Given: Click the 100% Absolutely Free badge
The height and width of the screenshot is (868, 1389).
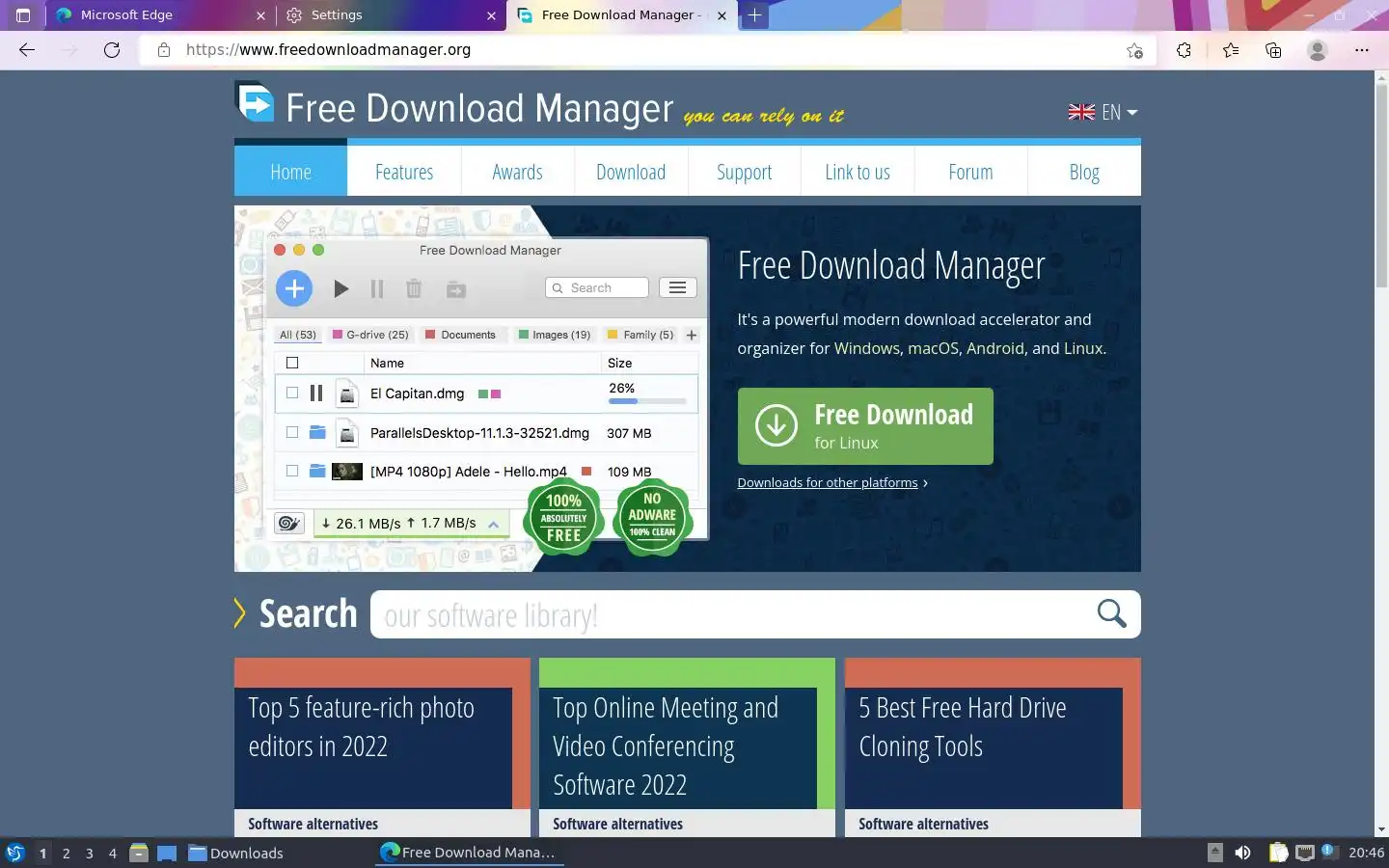Looking at the screenshot, I should coord(563,518).
